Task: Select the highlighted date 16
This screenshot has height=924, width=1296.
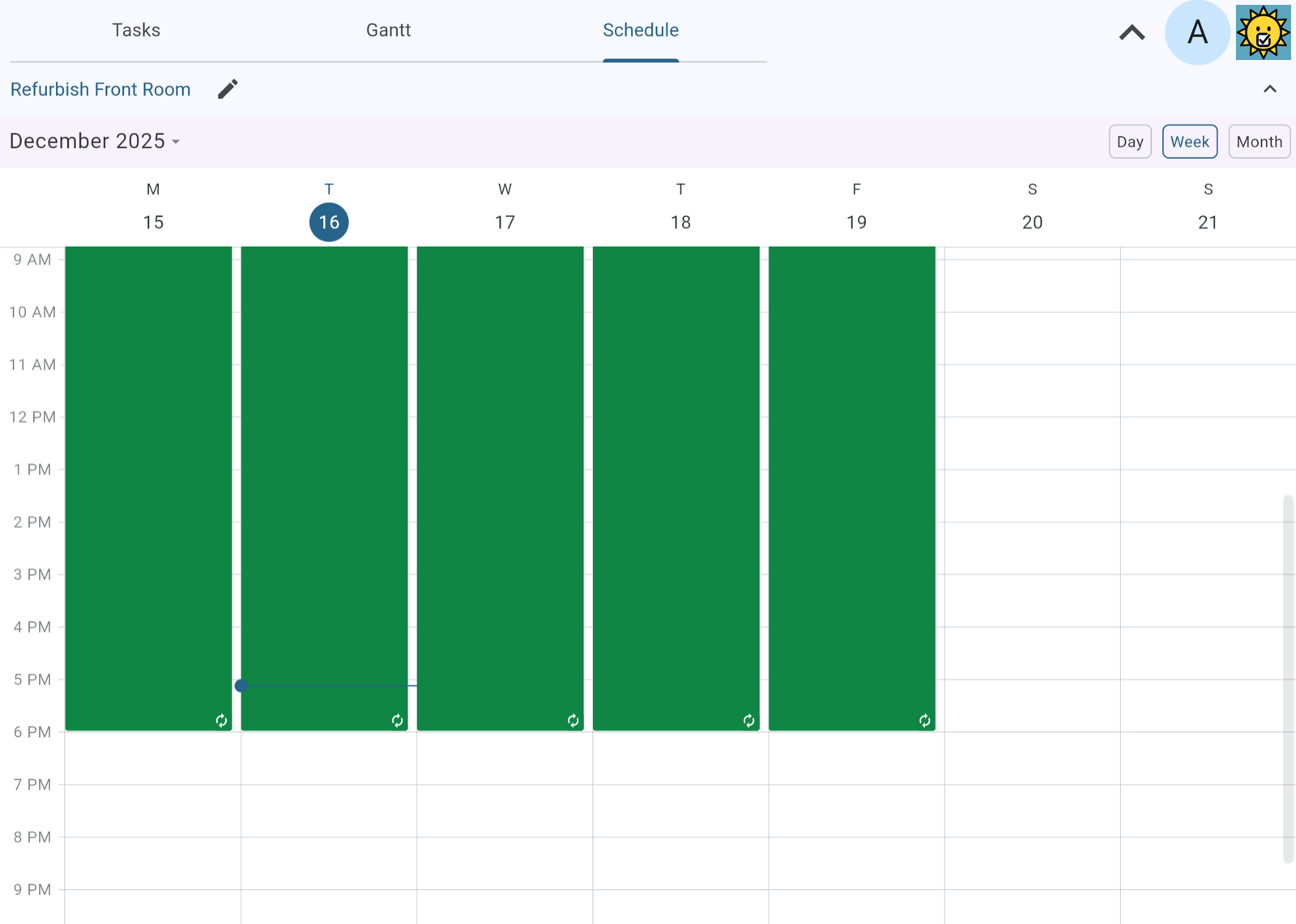Action: [329, 222]
